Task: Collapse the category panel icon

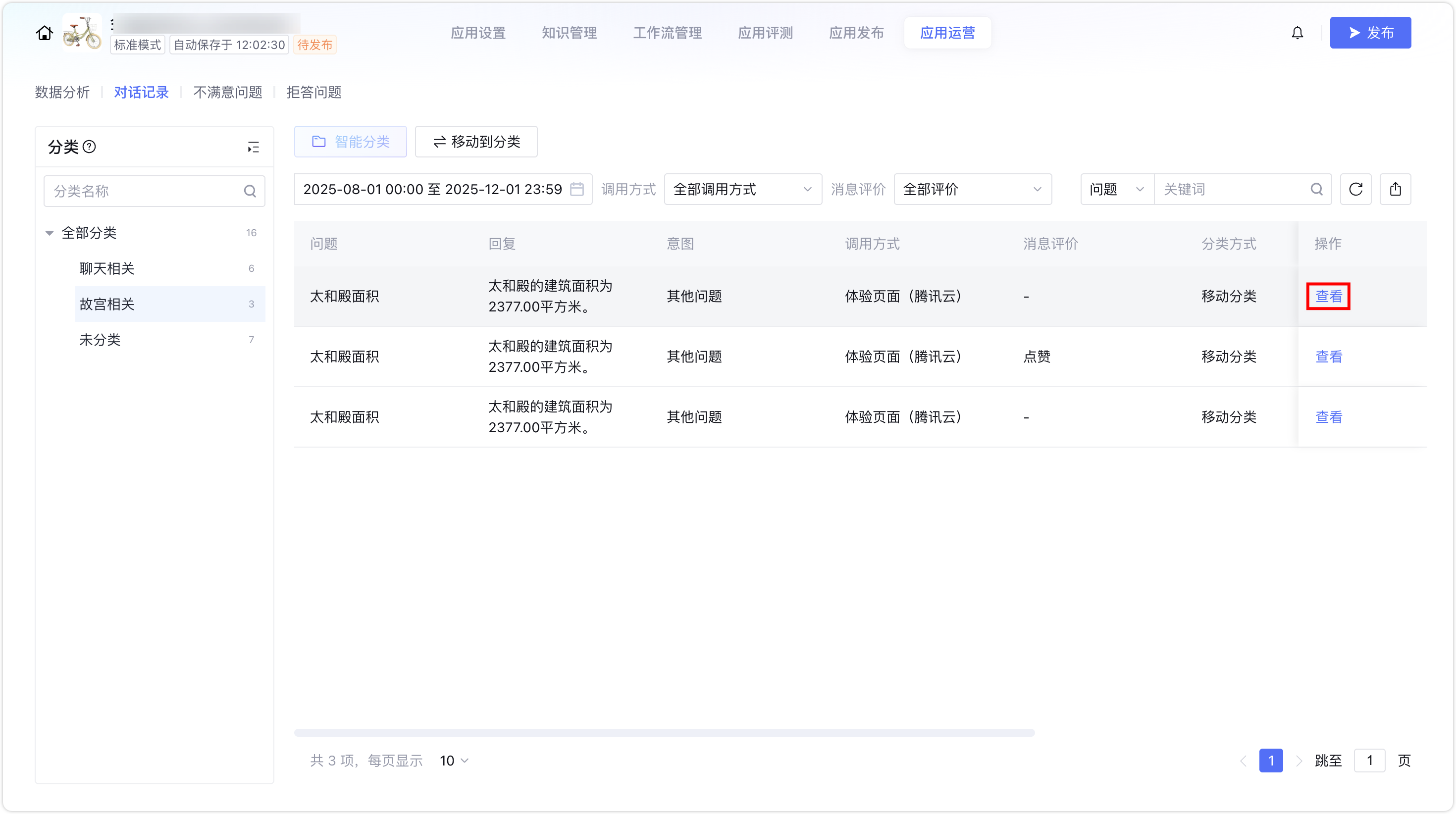Action: tap(253, 148)
